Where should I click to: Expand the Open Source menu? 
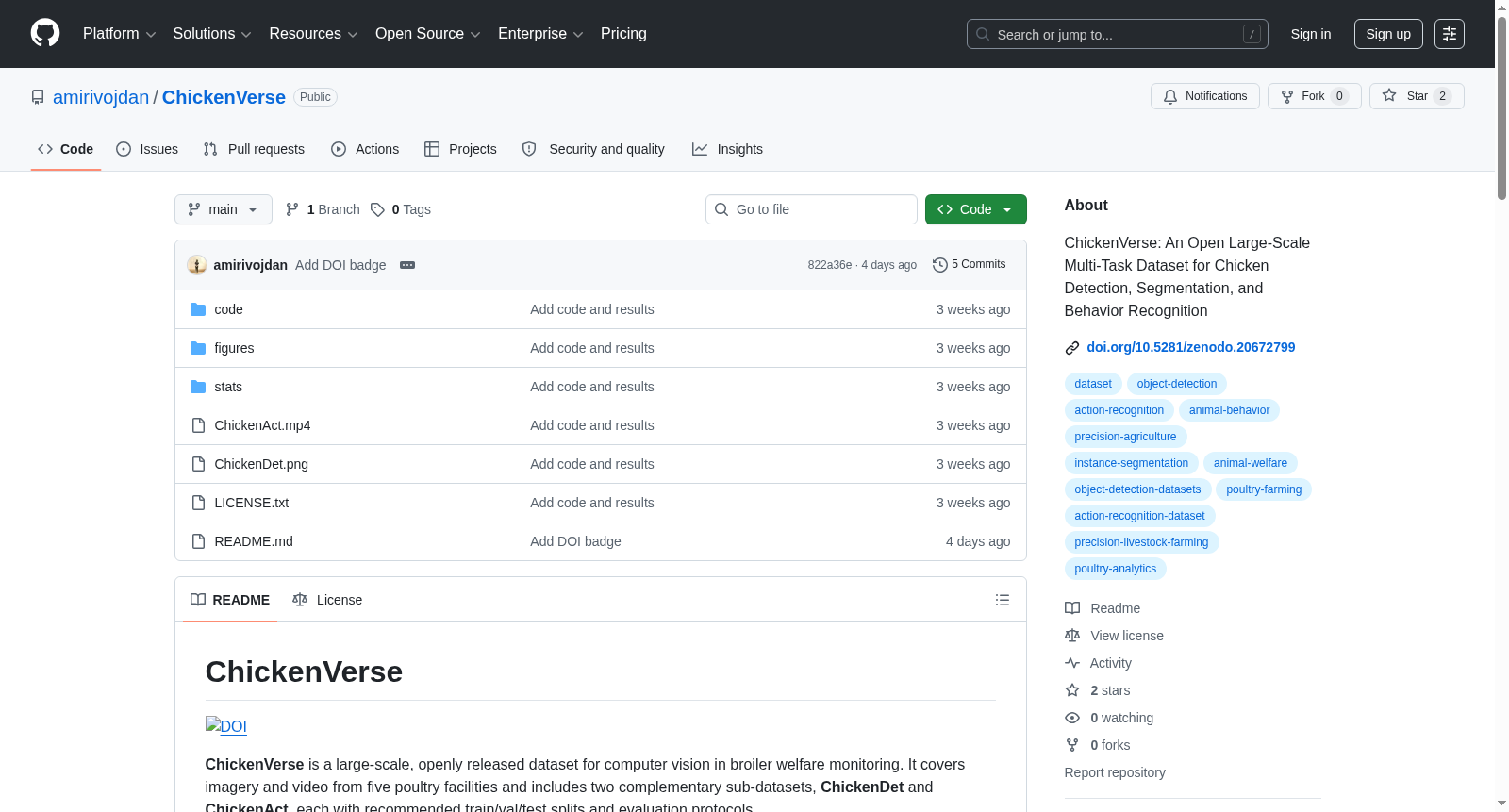pos(428,34)
